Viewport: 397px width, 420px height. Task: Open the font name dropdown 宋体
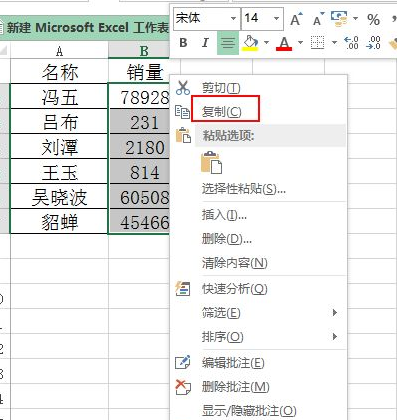pyautogui.click(x=233, y=18)
